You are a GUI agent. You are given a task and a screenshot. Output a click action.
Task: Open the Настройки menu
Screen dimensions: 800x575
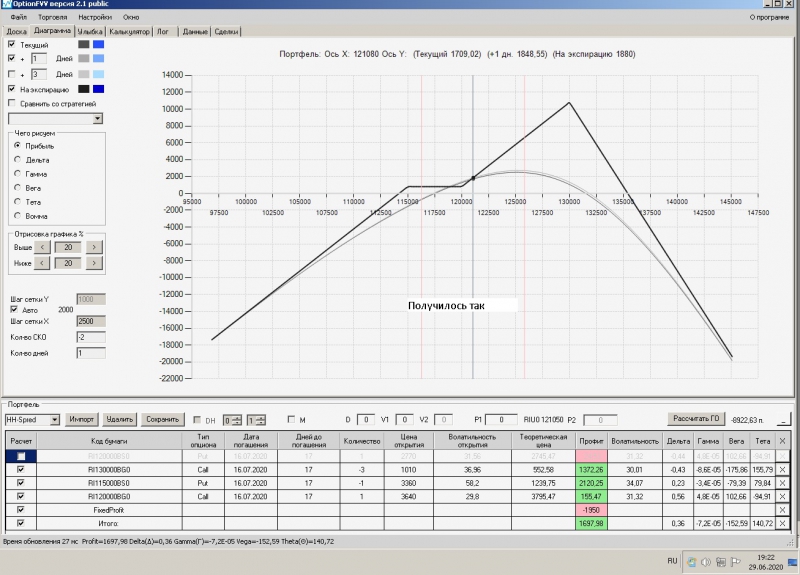[95, 17]
